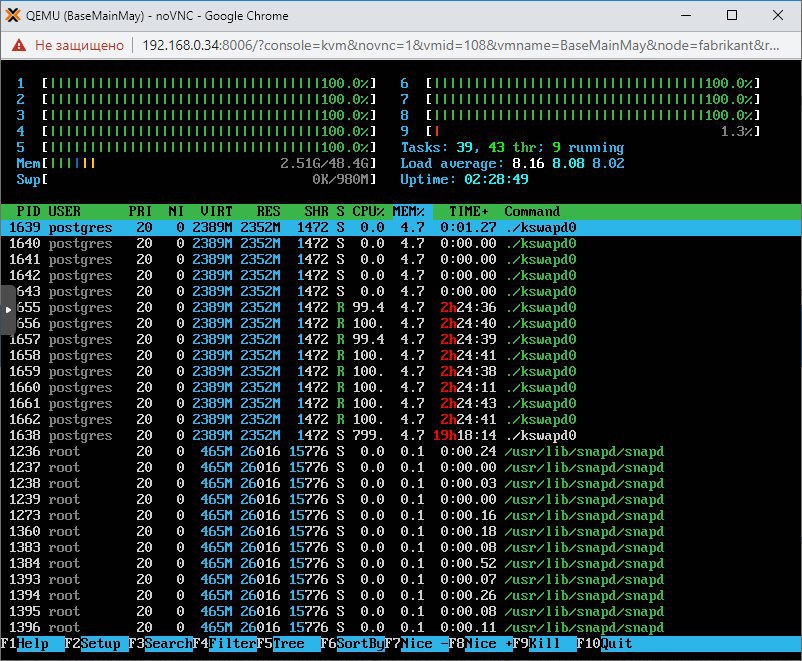Sort by PID column header

tap(28, 211)
